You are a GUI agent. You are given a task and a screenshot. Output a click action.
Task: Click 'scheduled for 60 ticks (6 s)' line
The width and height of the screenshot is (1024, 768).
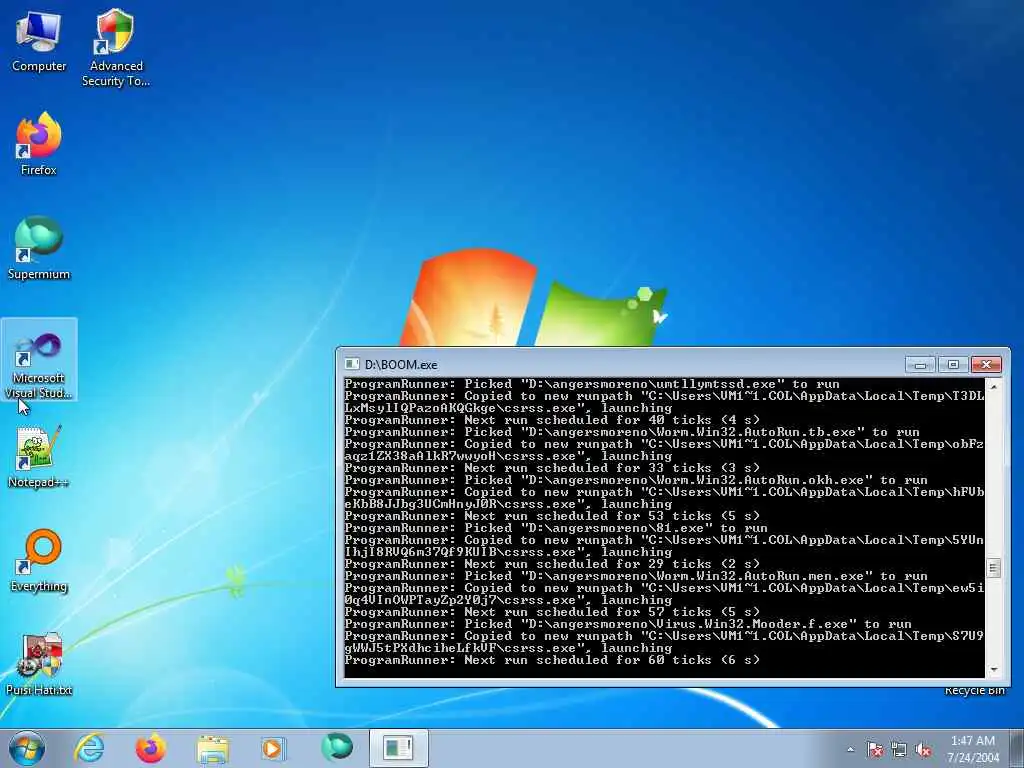click(552, 660)
